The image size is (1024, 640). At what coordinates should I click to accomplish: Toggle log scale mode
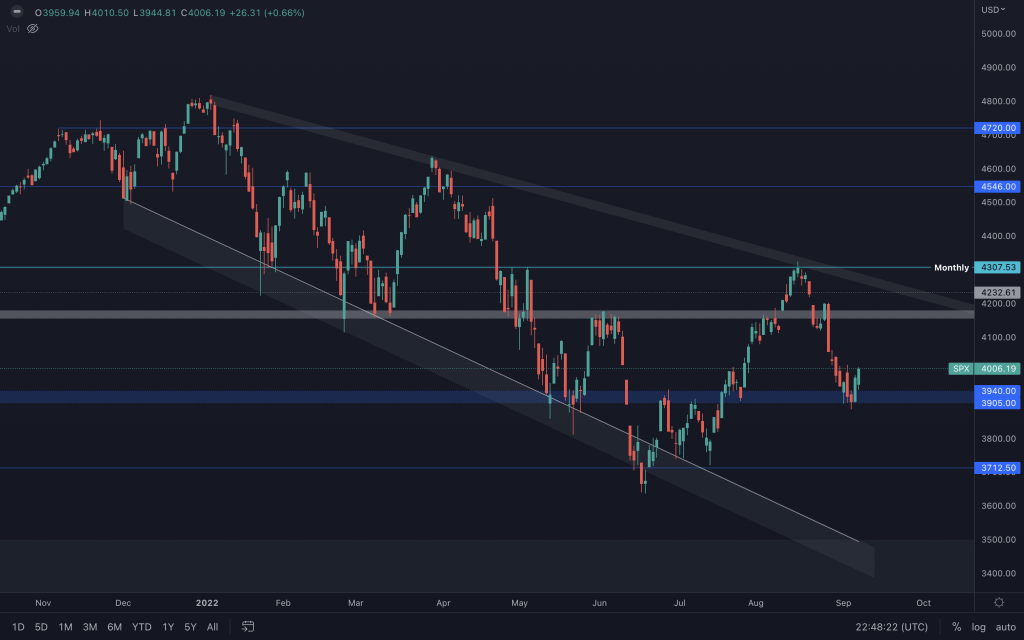click(x=979, y=627)
